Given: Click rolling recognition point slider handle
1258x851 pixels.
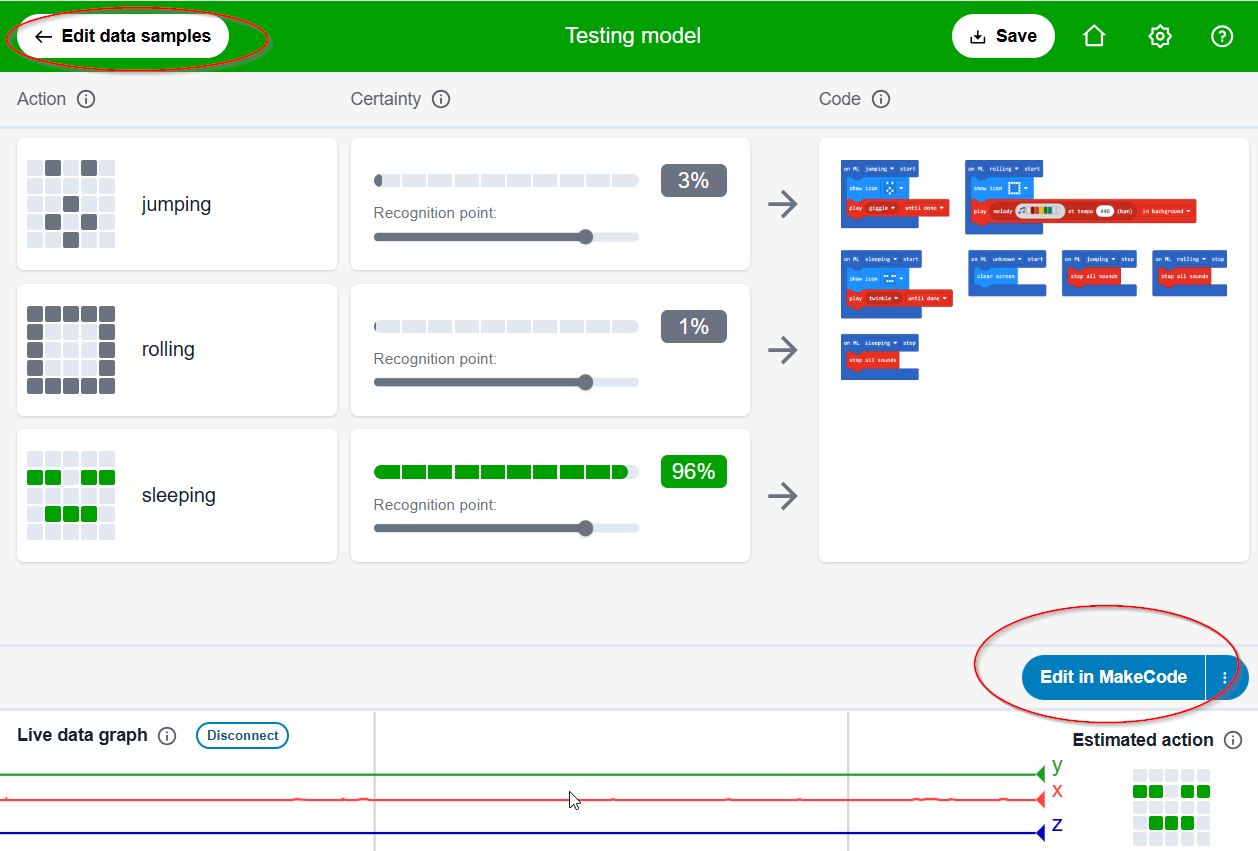Looking at the screenshot, I should [x=586, y=382].
